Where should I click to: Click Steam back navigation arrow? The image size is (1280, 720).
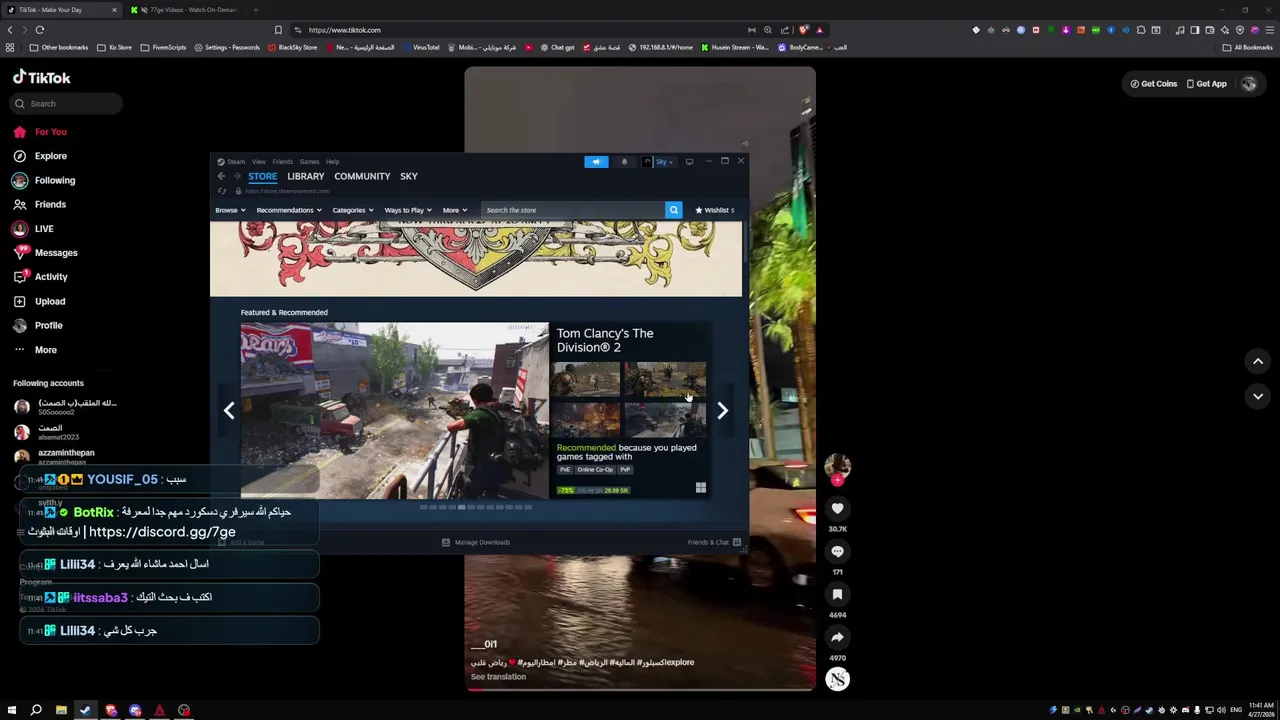coord(221,176)
